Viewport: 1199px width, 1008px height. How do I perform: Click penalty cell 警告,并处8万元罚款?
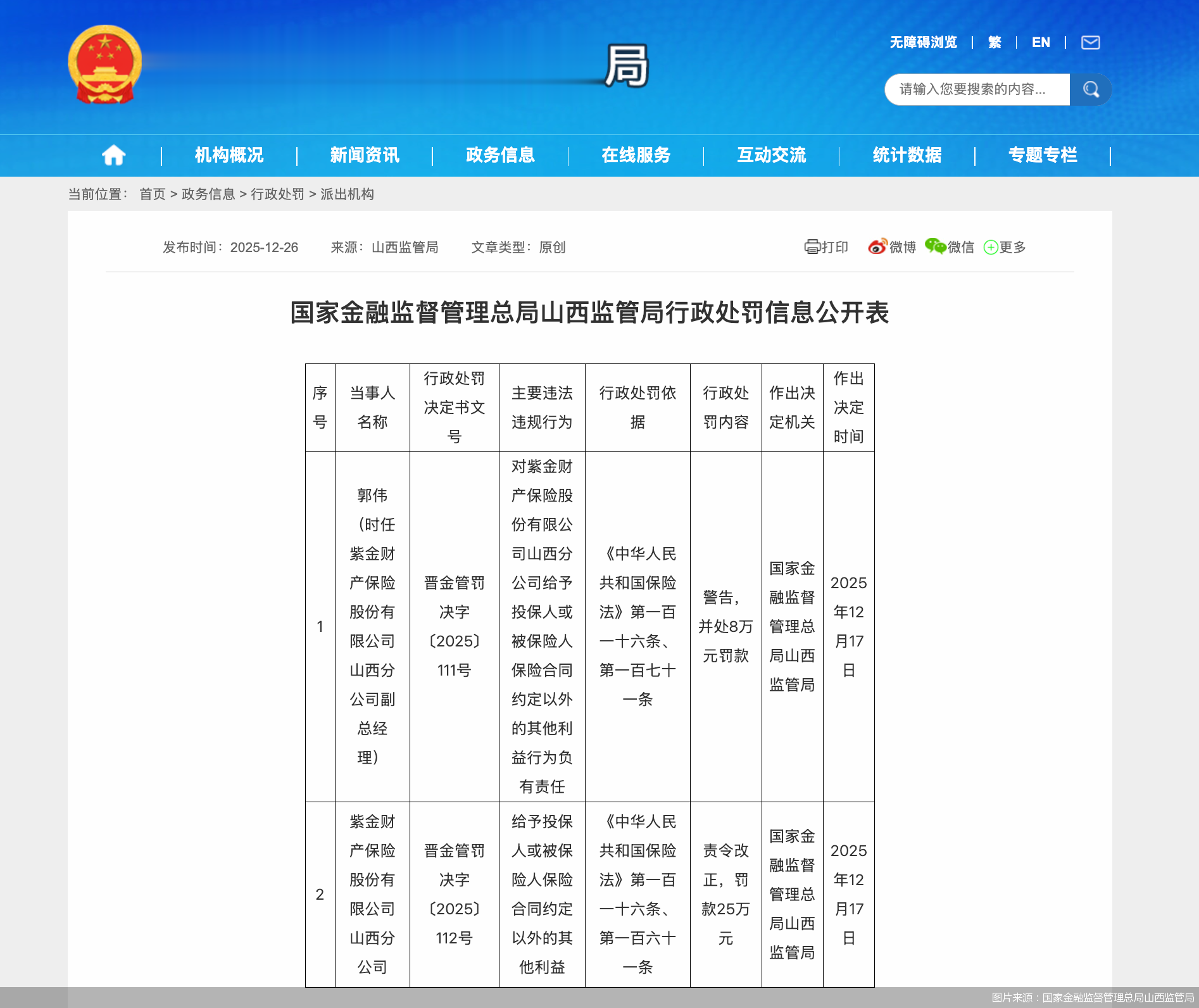pyautogui.click(x=726, y=627)
